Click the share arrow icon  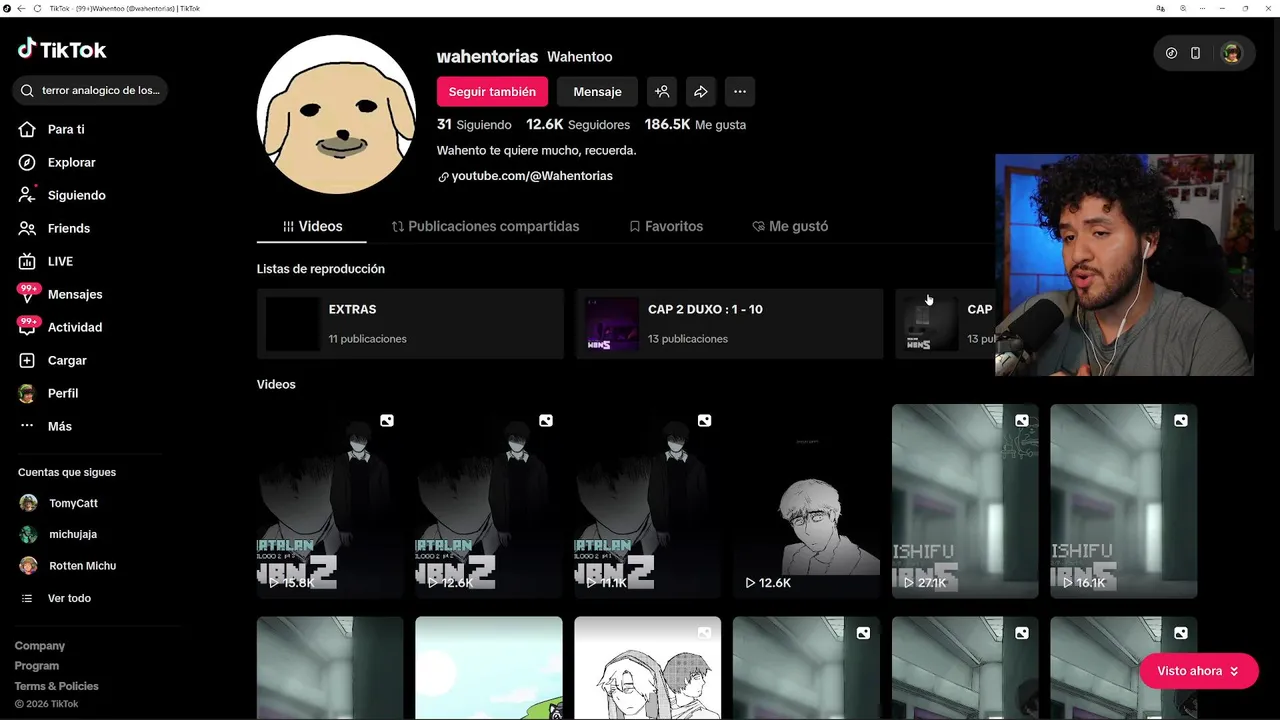(x=701, y=91)
